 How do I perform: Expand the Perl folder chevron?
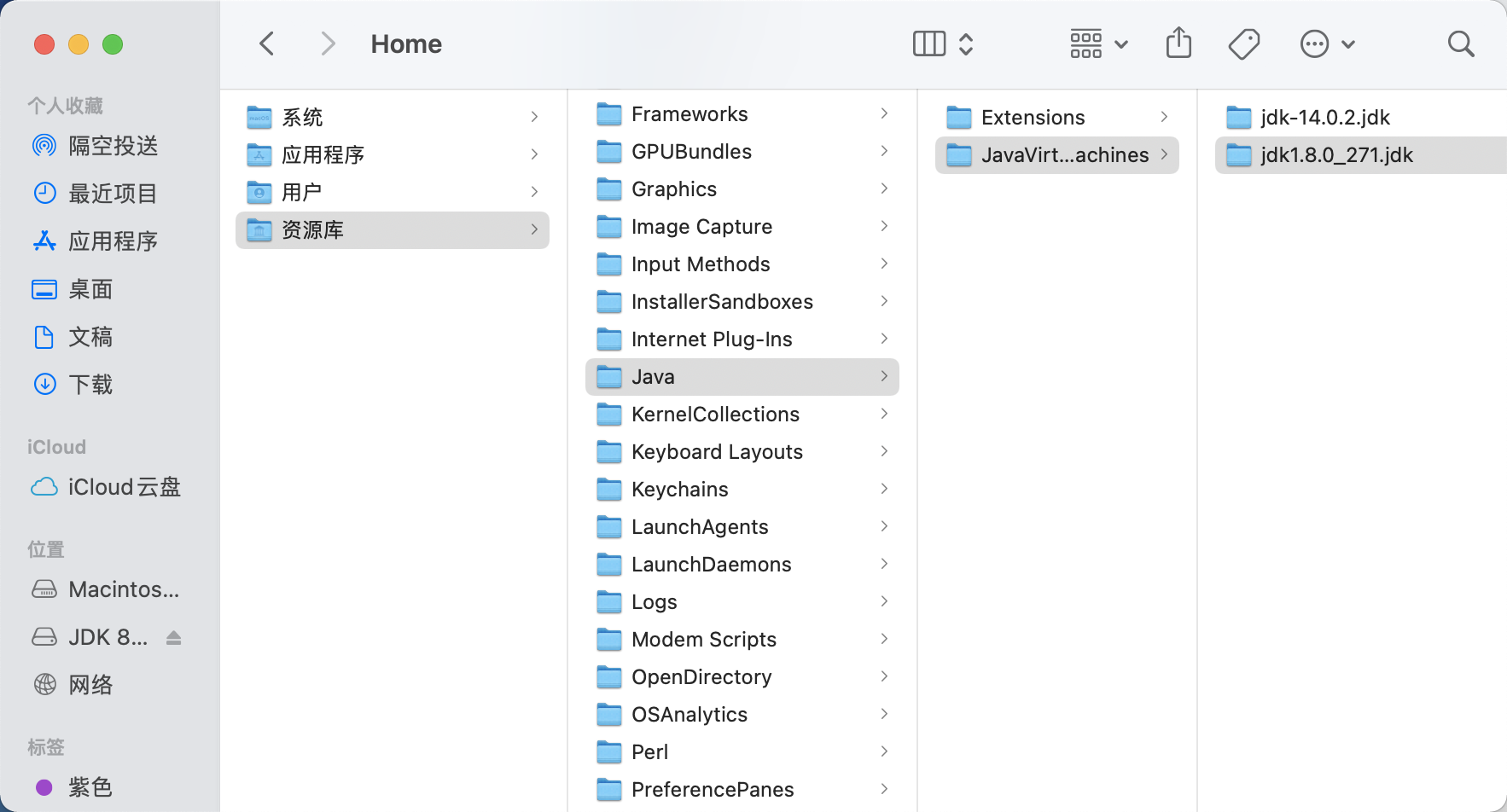884,751
